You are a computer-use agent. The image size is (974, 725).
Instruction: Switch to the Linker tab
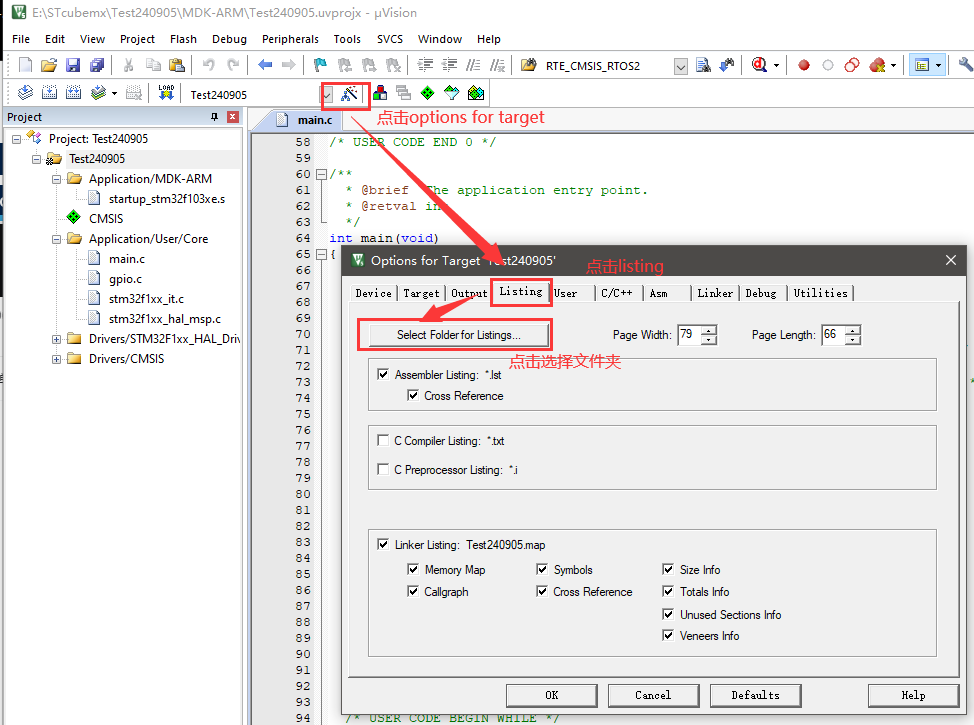tap(715, 293)
